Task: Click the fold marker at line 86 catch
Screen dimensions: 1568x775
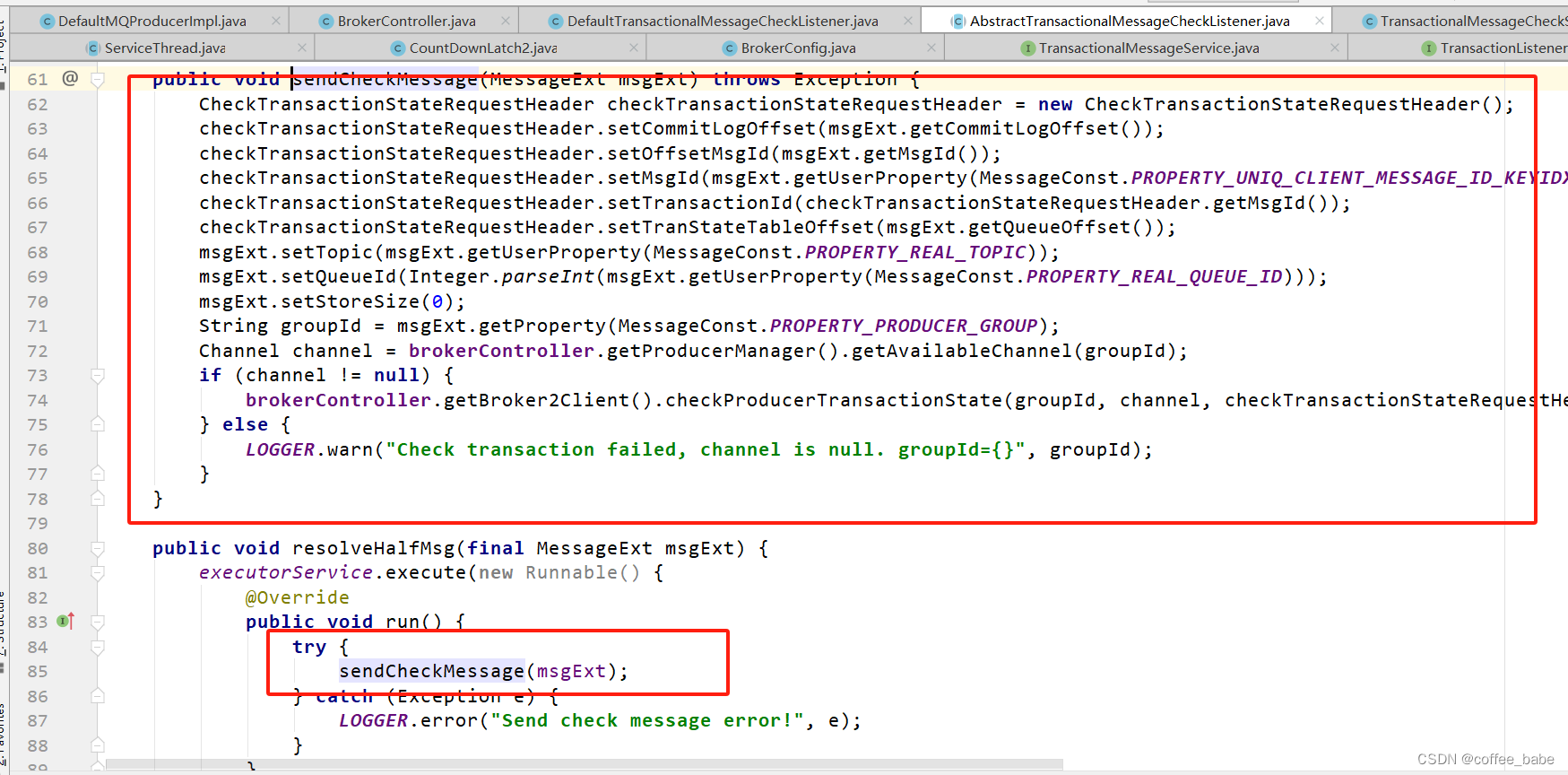Action: [x=98, y=696]
